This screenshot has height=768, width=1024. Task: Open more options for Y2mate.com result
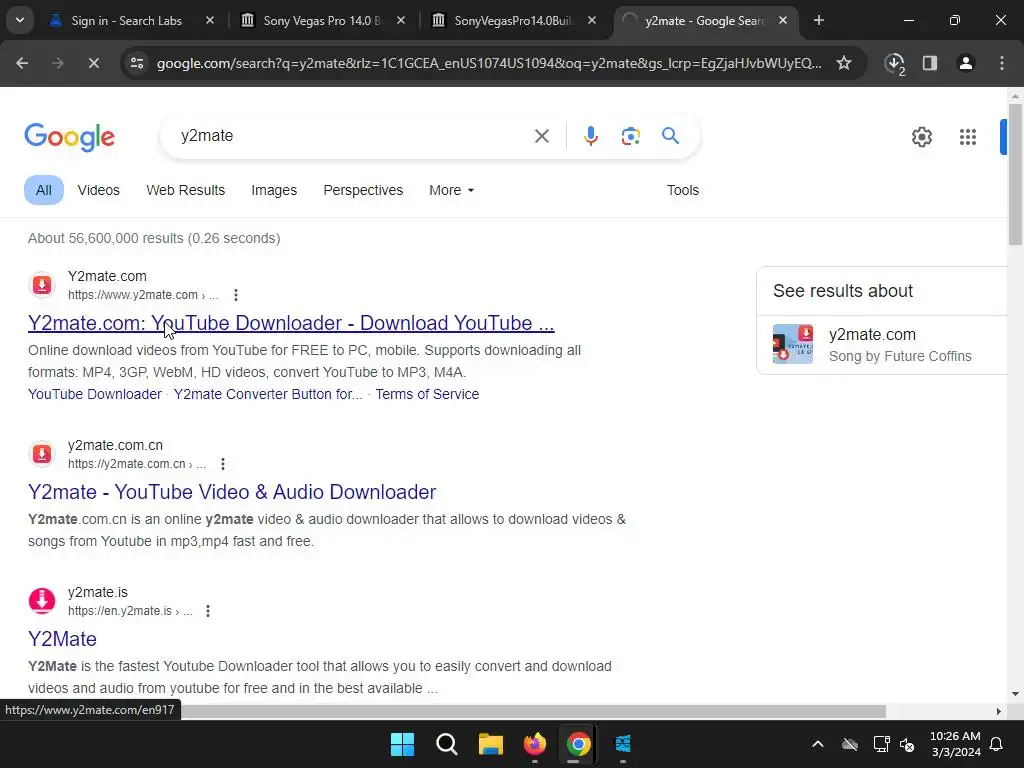pyautogui.click(x=236, y=295)
